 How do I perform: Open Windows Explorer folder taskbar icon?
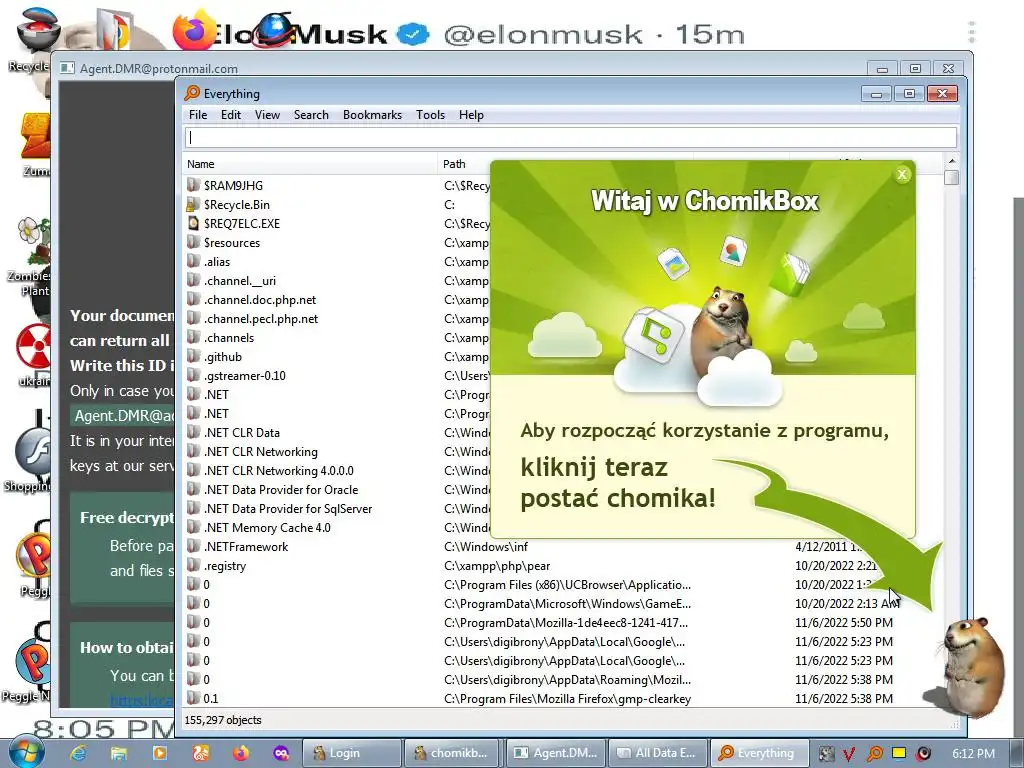point(119,753)
